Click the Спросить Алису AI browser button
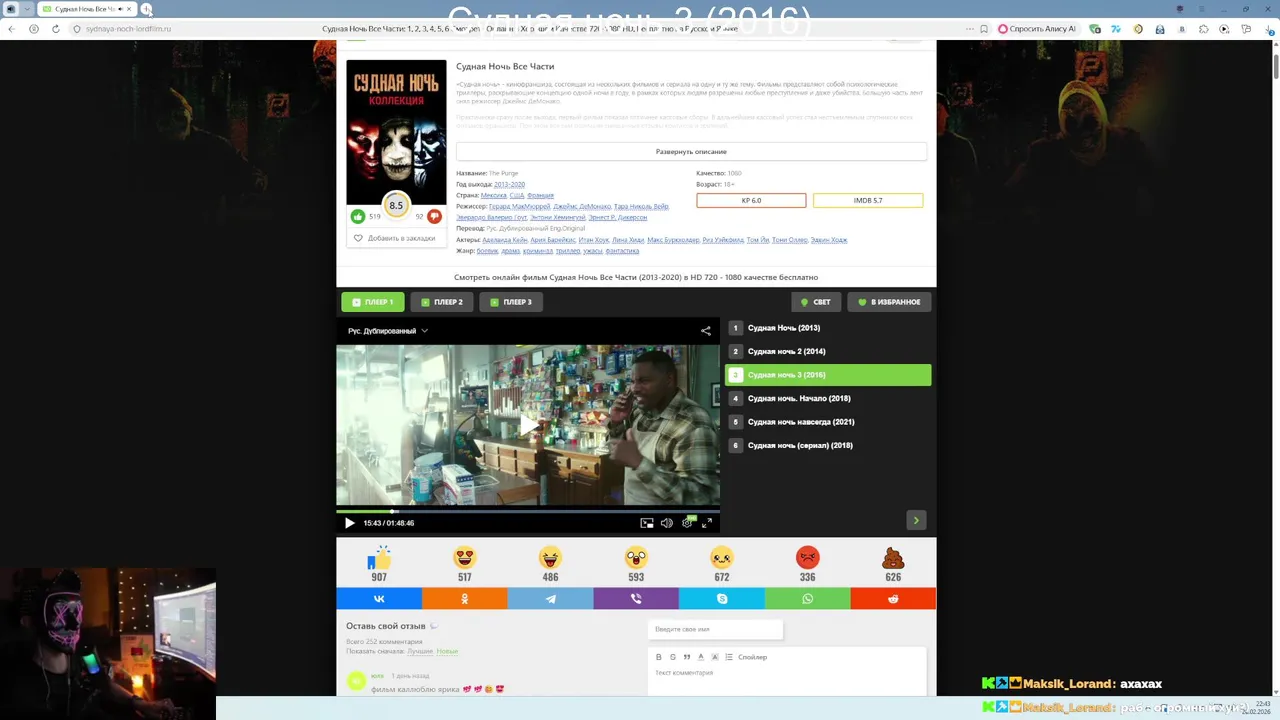Screen dimensions: 1280x720 coord(1035,29)
